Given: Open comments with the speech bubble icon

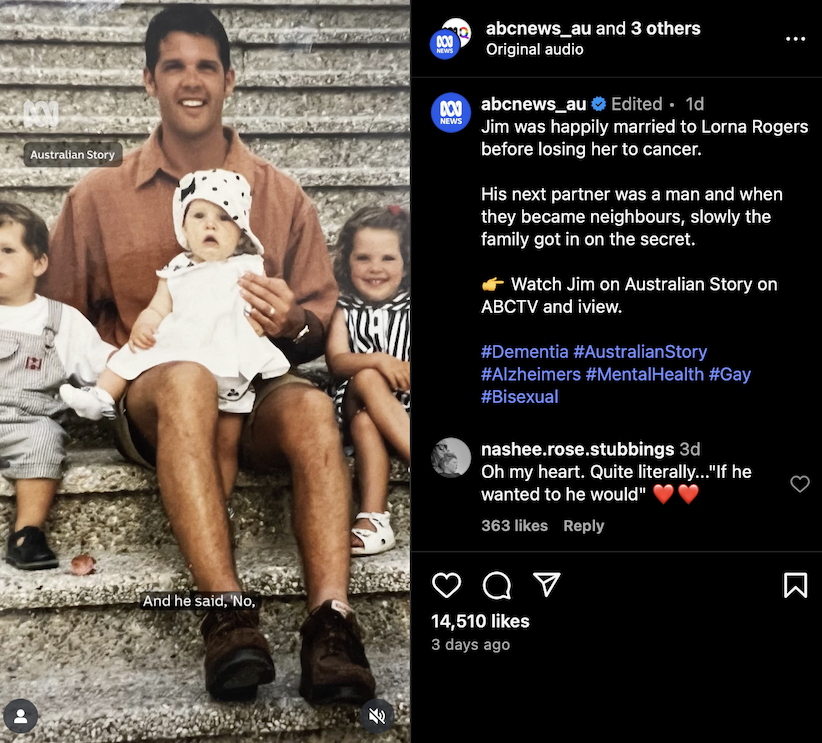Looking at the screenshot, I should tap(496, 585).
